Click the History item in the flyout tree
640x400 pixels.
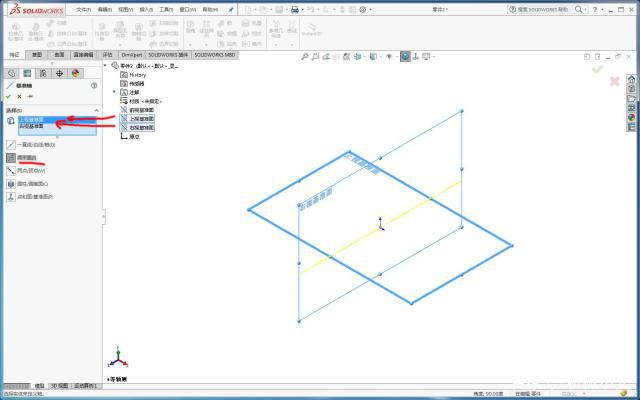point(133,75)
